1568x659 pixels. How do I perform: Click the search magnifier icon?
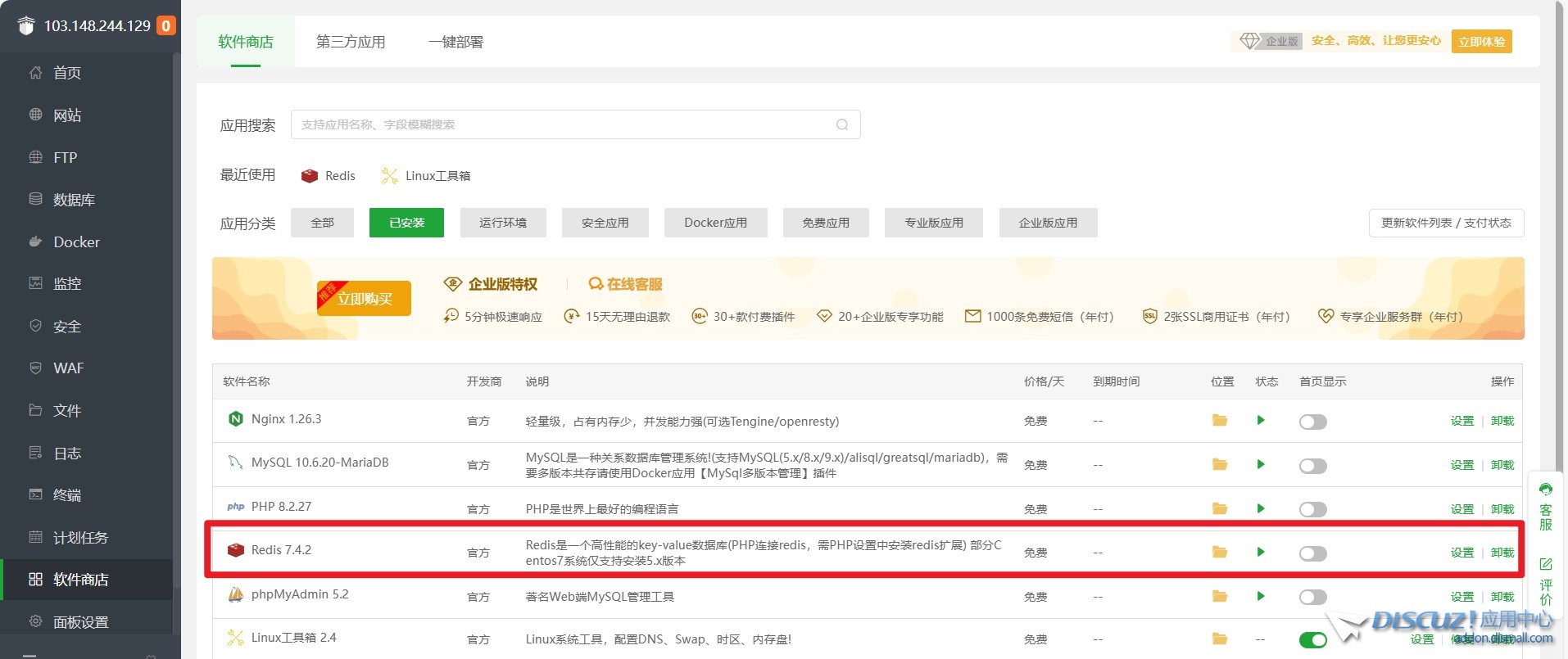841,125
